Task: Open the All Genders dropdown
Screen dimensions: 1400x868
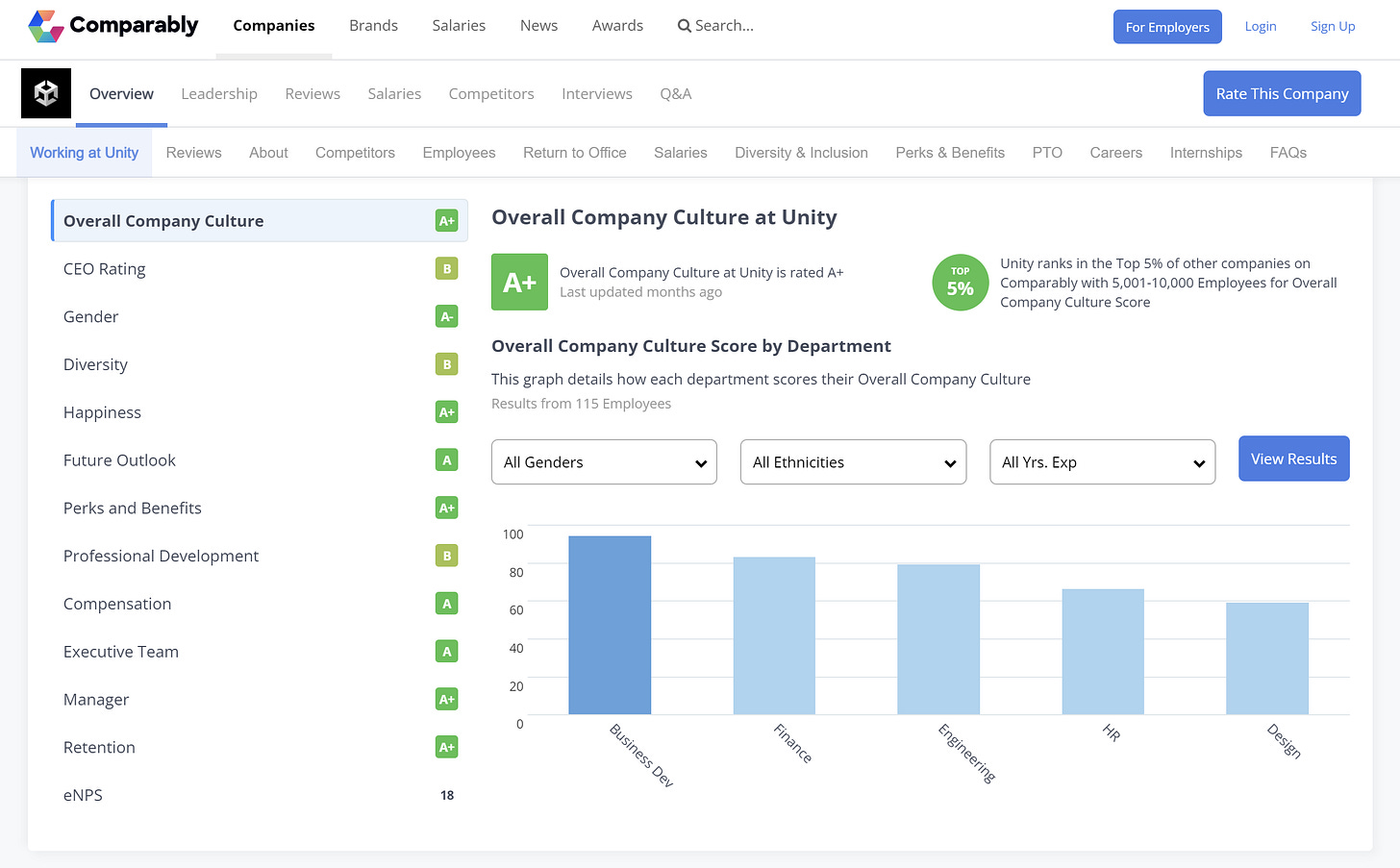Action: (604, 462)
